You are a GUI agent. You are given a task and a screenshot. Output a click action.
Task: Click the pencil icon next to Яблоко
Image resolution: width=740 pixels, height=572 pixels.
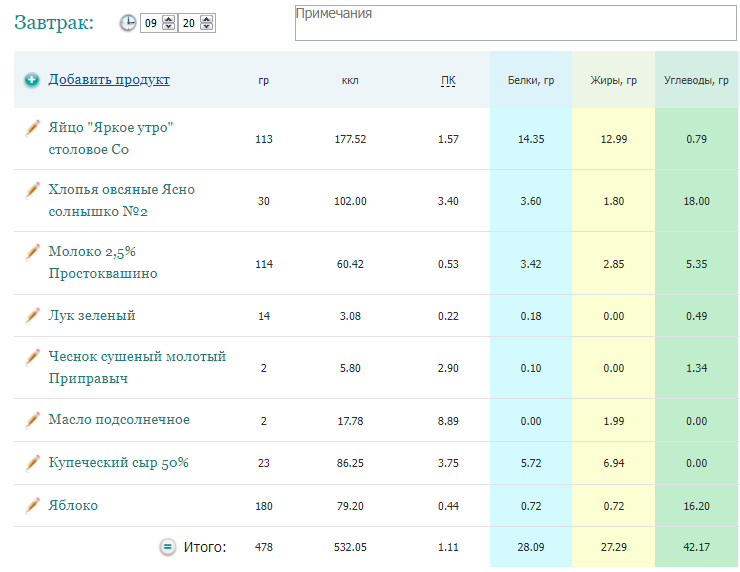(x=32, y=506)
